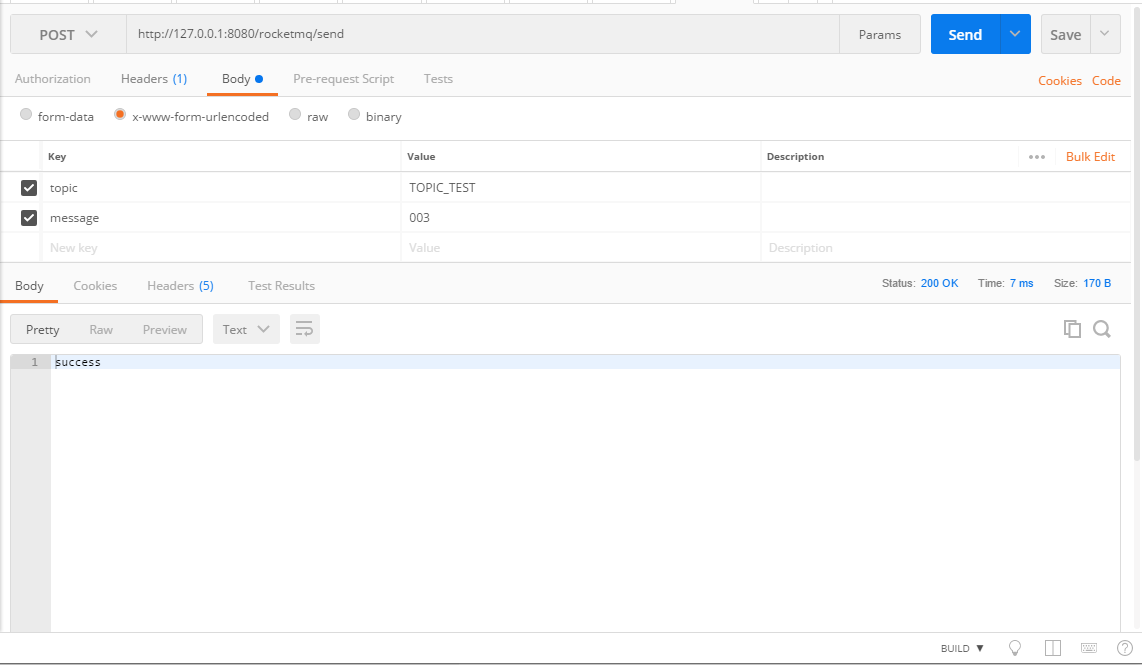Screen dimensions: 1142x665
Task: Open search in response body
Action: [1102, 329]
